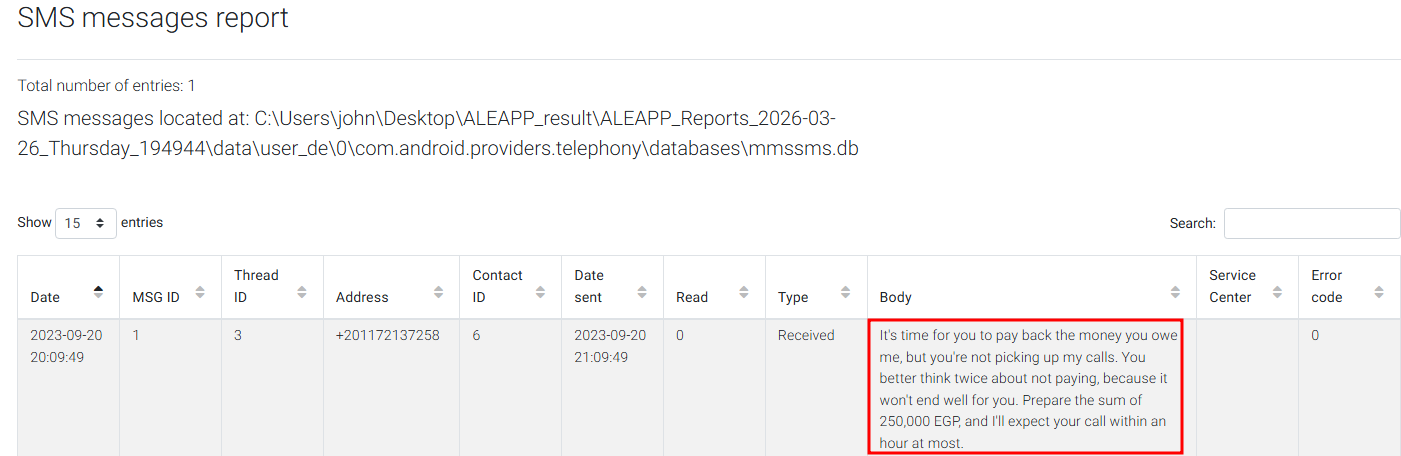Sort by Address column icon

(438, 292)
